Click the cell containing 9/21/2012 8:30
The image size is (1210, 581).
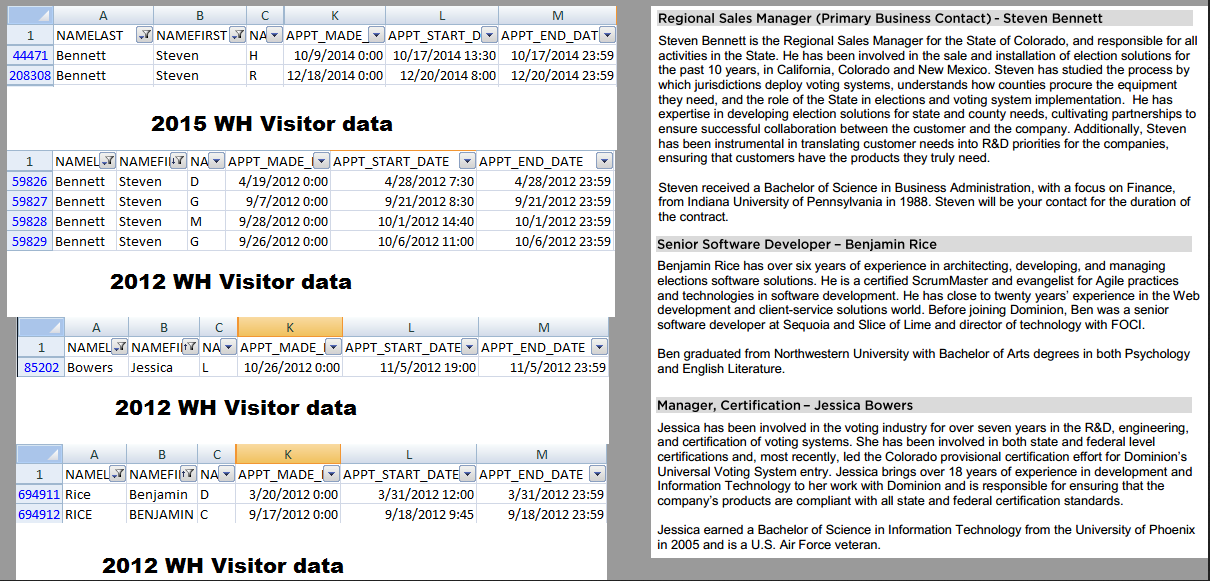[404, 201]
